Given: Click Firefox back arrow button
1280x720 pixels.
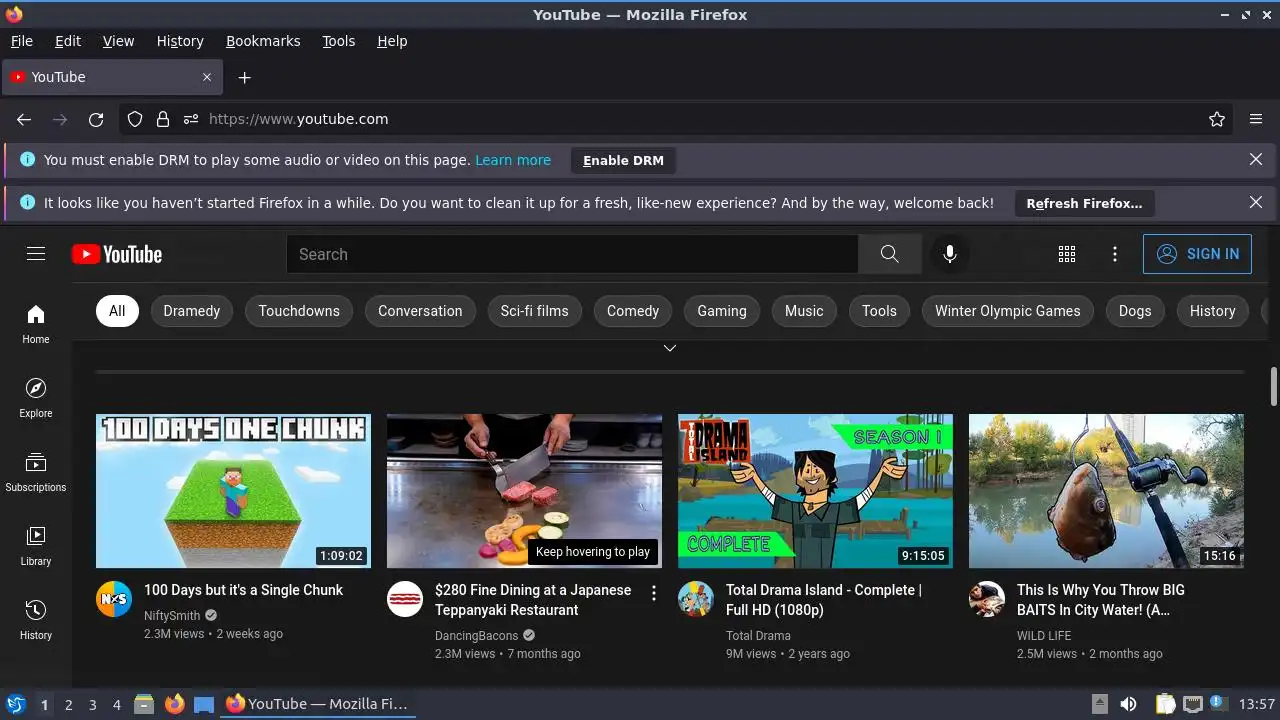Looking at the screenshot, I should tap(24, 119).
